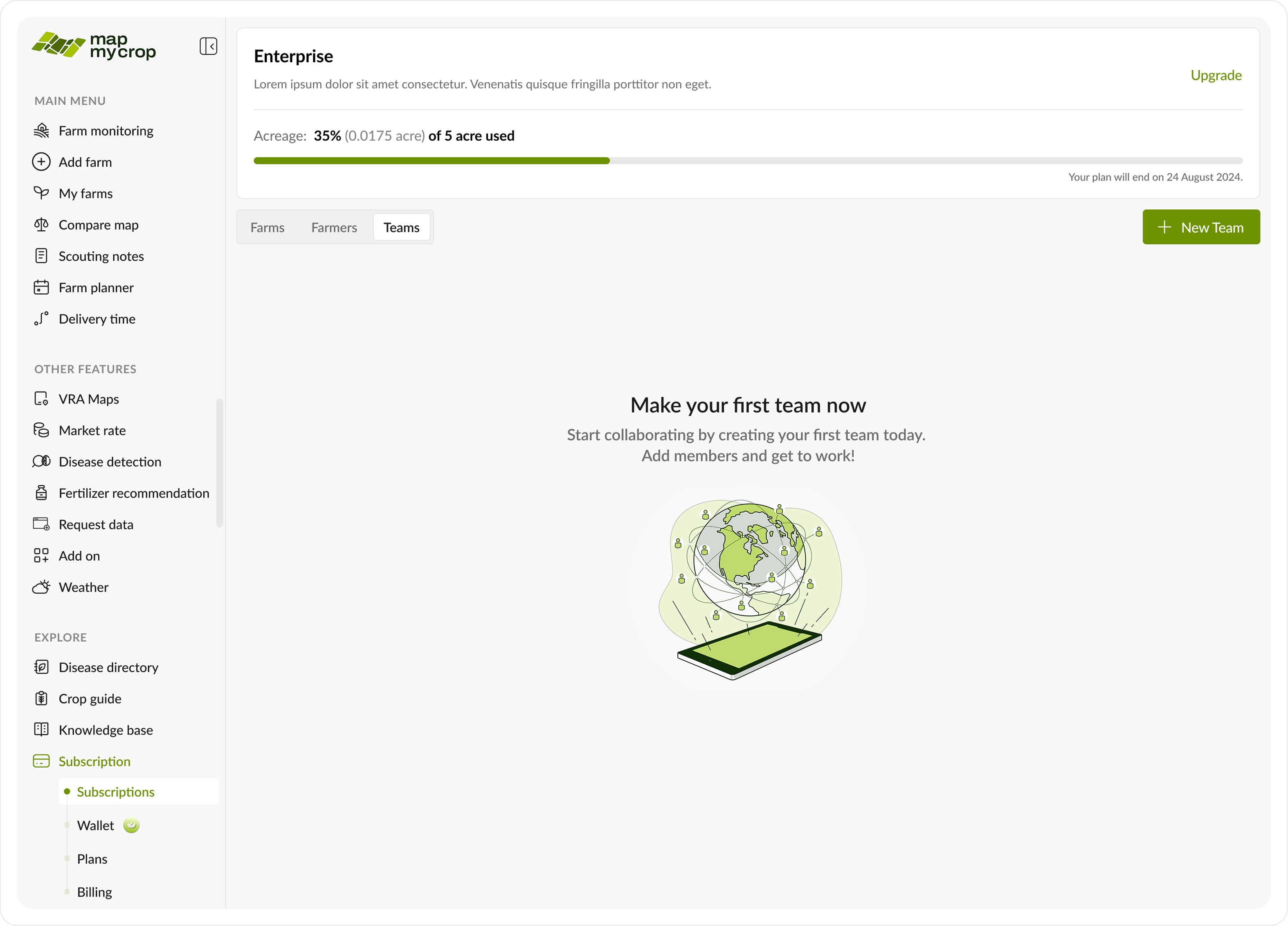Screen dimensions: 1288x926
Task: Switch to the Farms tab
Action: click(x=267, y=227)
